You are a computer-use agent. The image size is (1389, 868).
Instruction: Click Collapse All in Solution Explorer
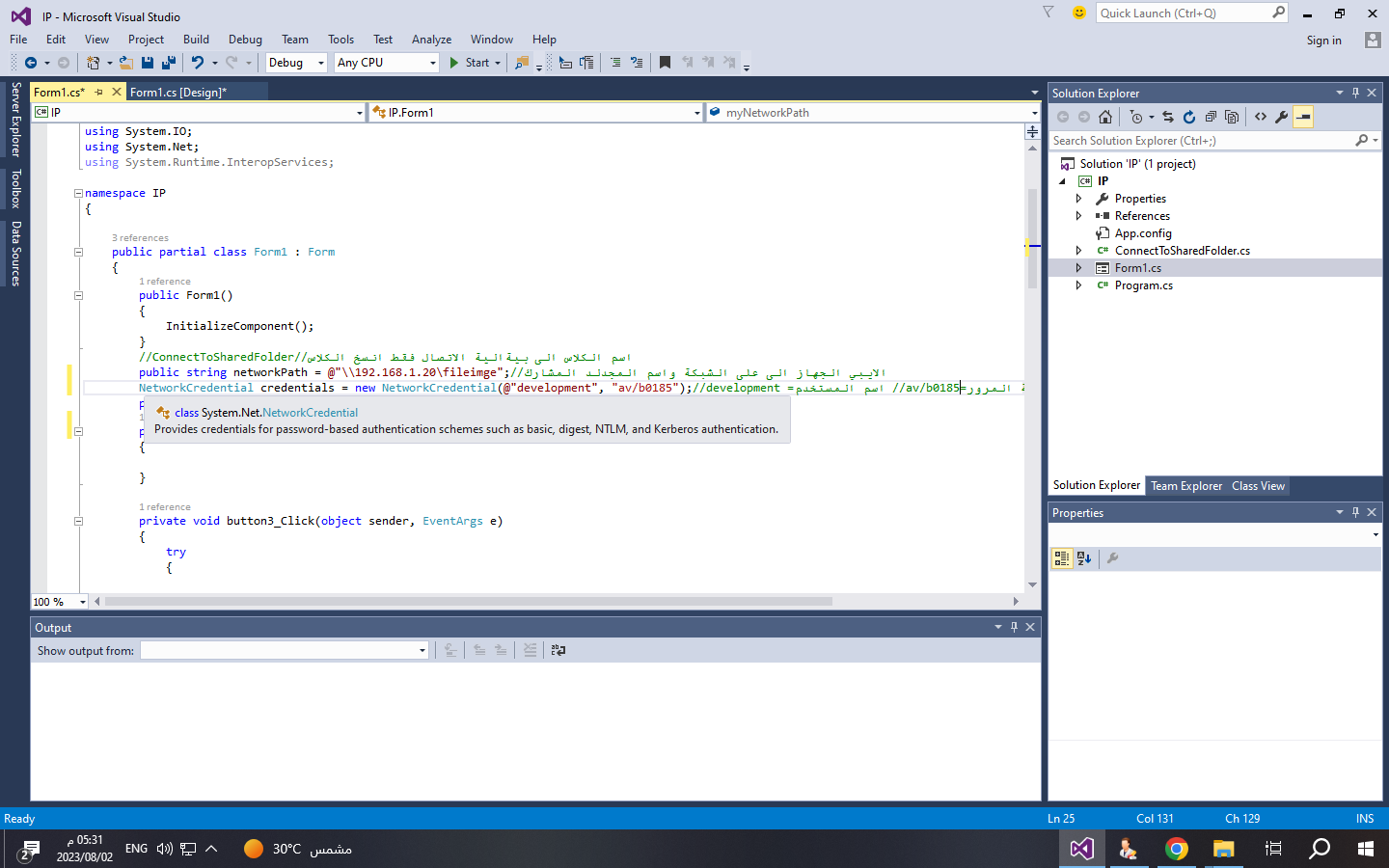[x=1211, y=117]
